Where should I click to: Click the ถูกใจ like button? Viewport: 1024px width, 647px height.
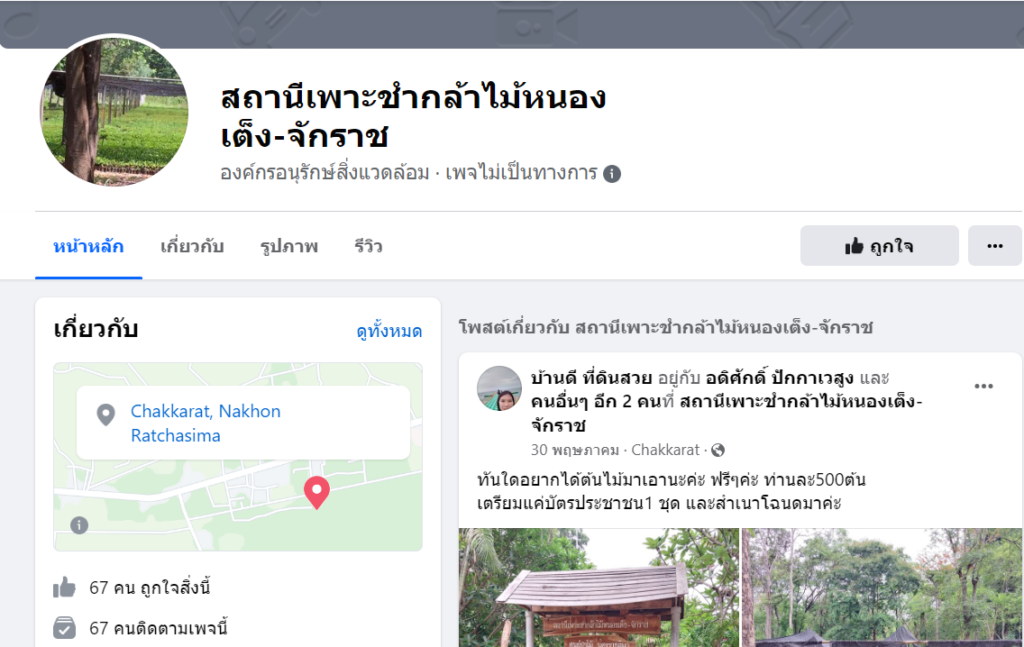pos(879,245)
